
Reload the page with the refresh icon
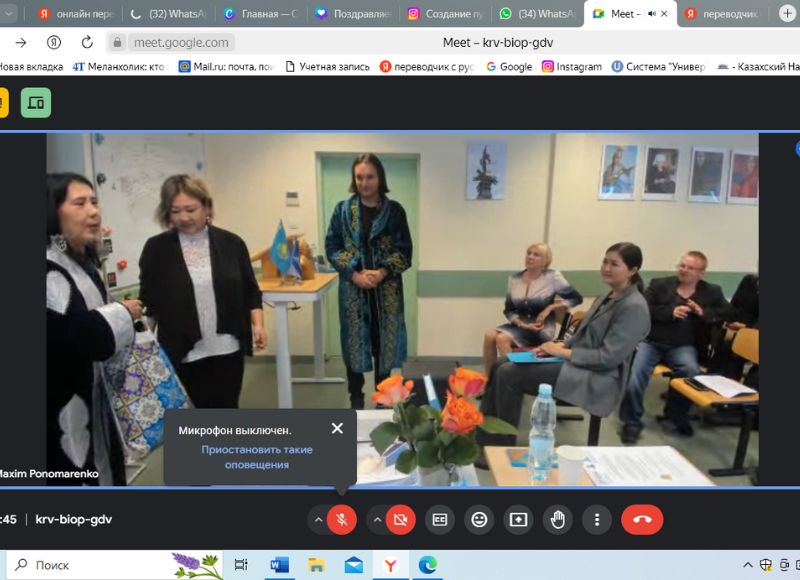87,42
